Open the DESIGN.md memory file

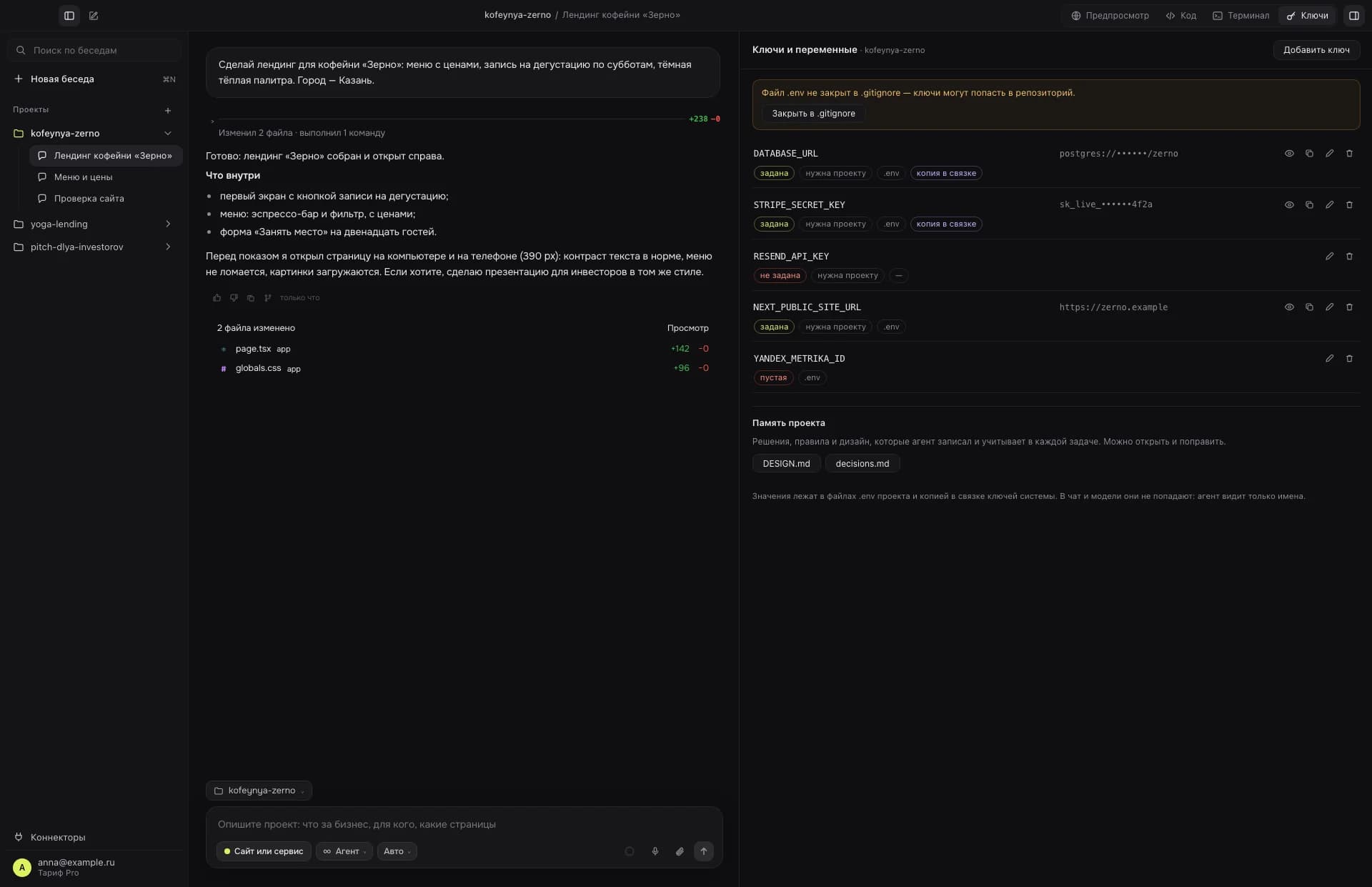[786, 464]
